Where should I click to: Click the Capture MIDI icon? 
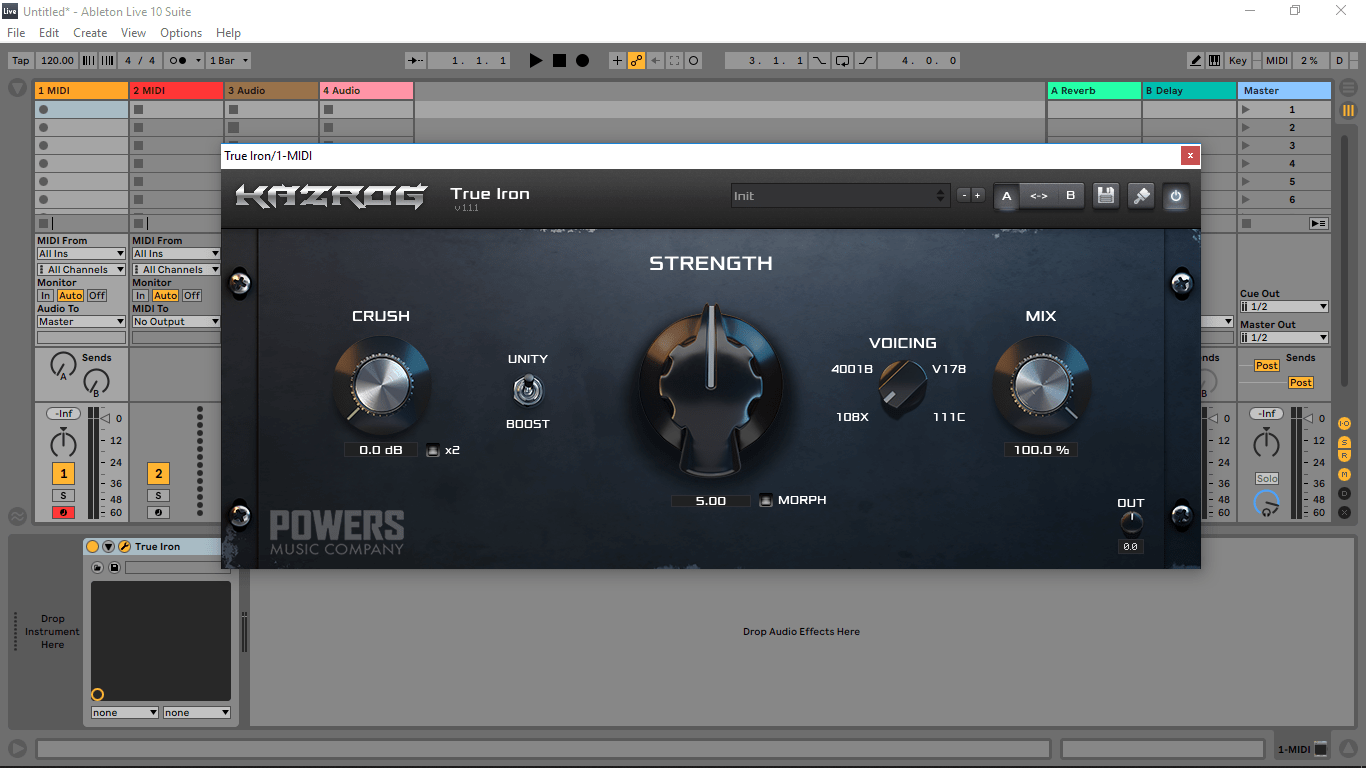tap(675, 60)
